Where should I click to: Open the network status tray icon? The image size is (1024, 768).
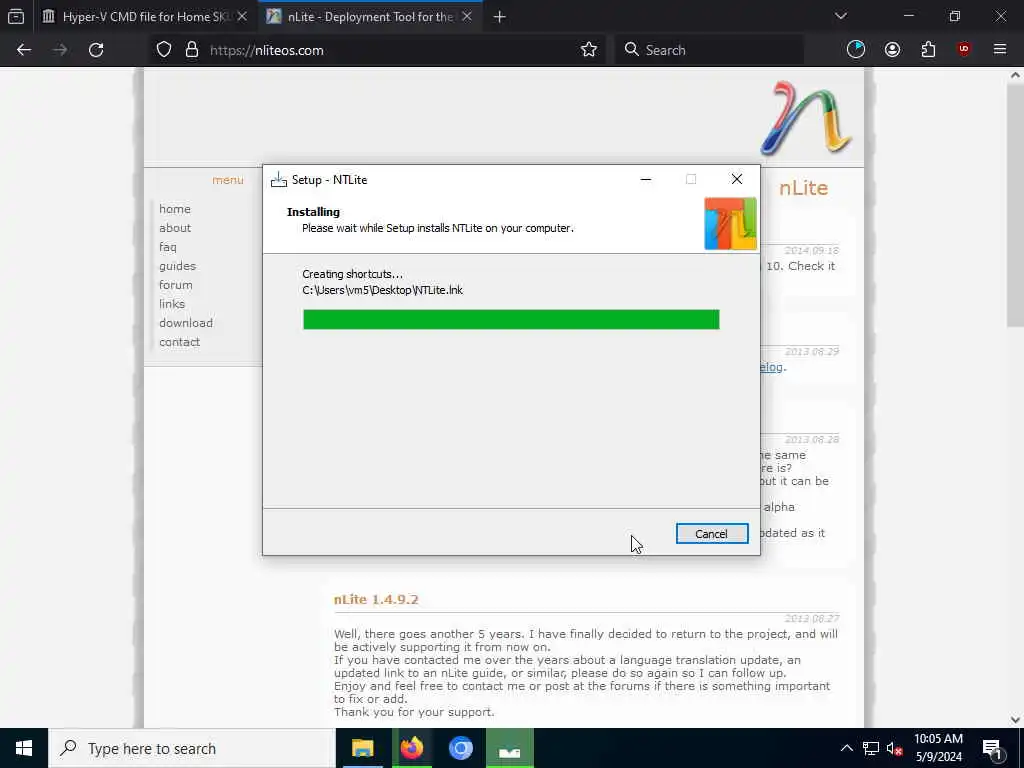871,748
